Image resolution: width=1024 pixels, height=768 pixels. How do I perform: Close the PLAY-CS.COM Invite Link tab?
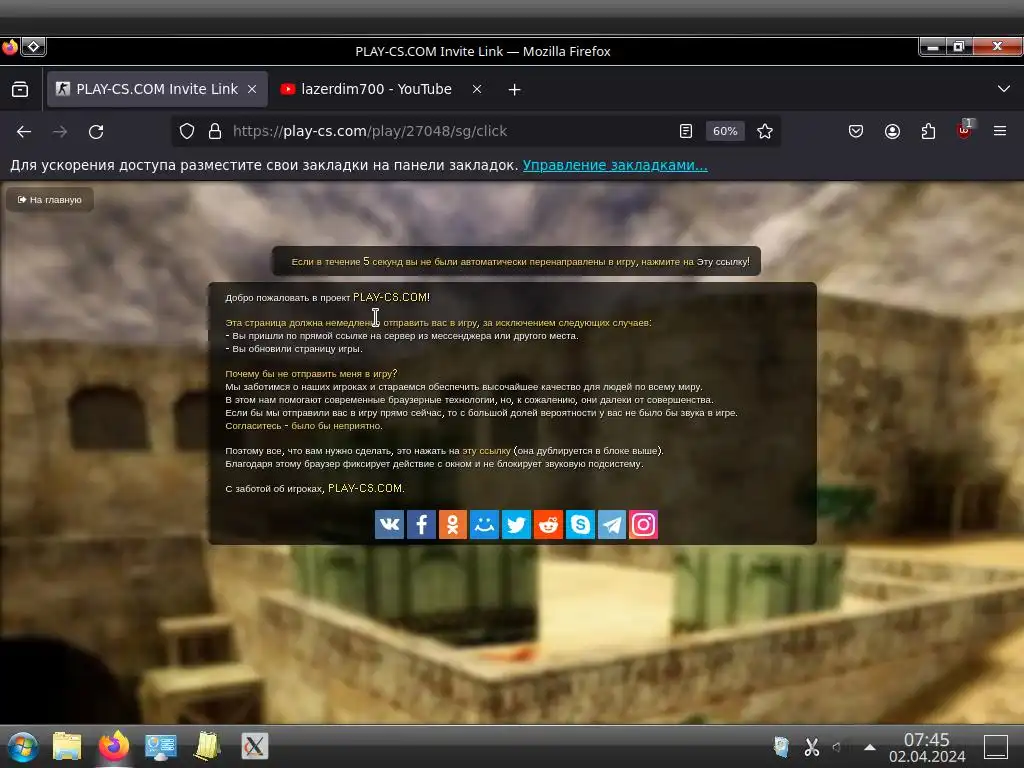point(252,89)
